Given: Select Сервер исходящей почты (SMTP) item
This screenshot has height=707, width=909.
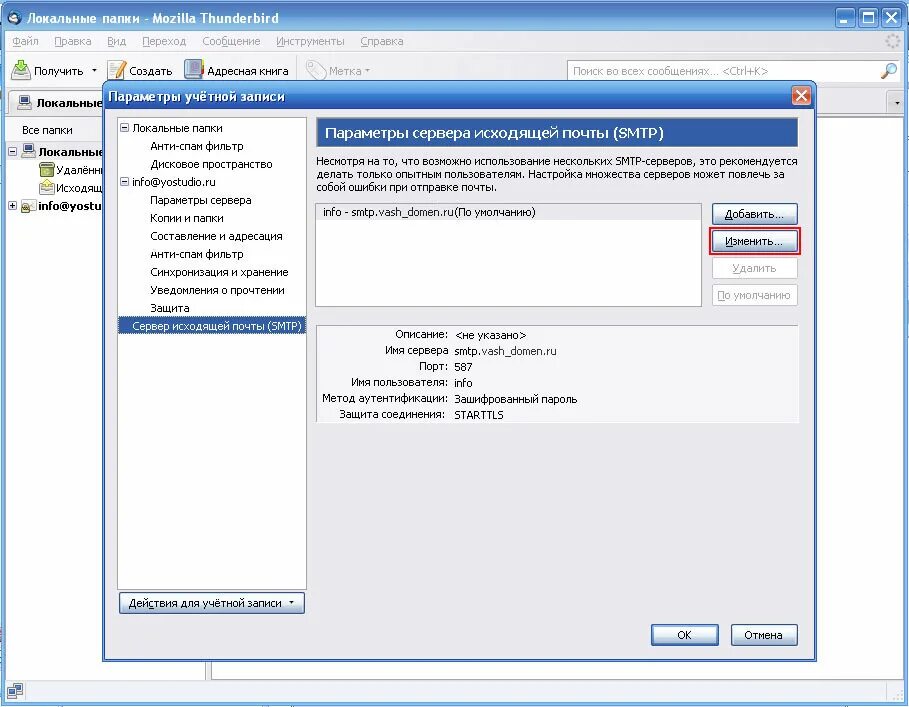Looking at the screenshot, I should [x=212, y=326].
